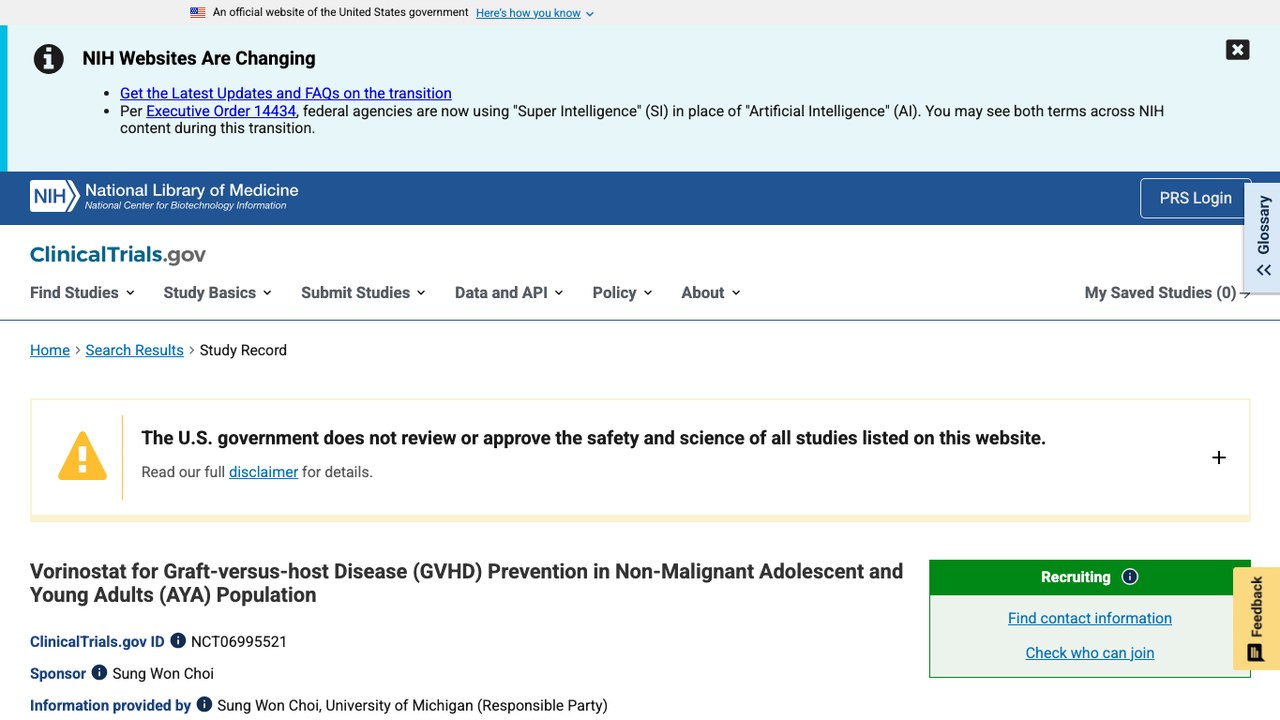This screenshot has height=720, width=1280.
Task: Close the NIH Websites Are Changing banner
Action: tap(1237, 50)
